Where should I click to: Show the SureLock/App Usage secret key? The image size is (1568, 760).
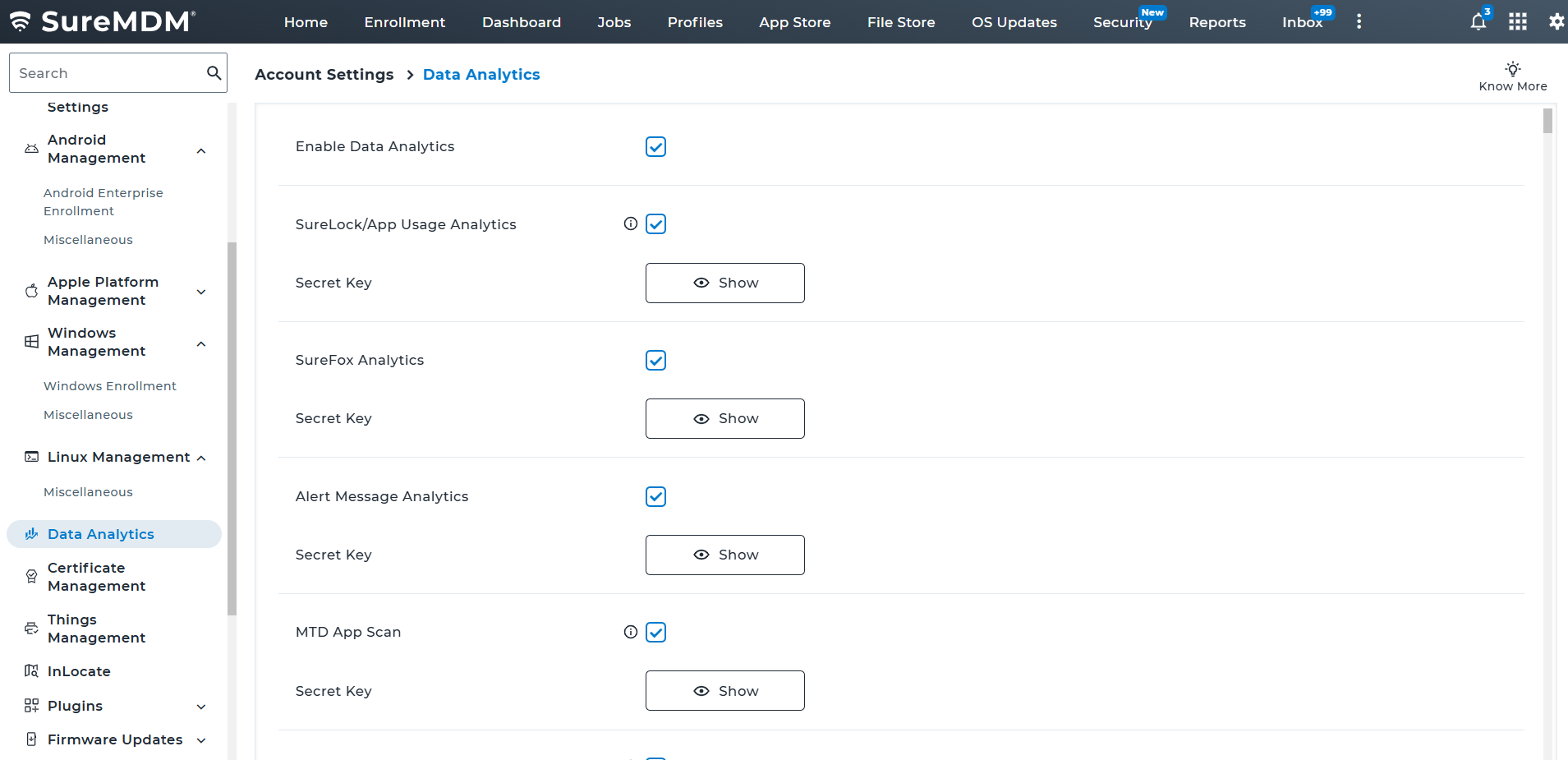725,283
